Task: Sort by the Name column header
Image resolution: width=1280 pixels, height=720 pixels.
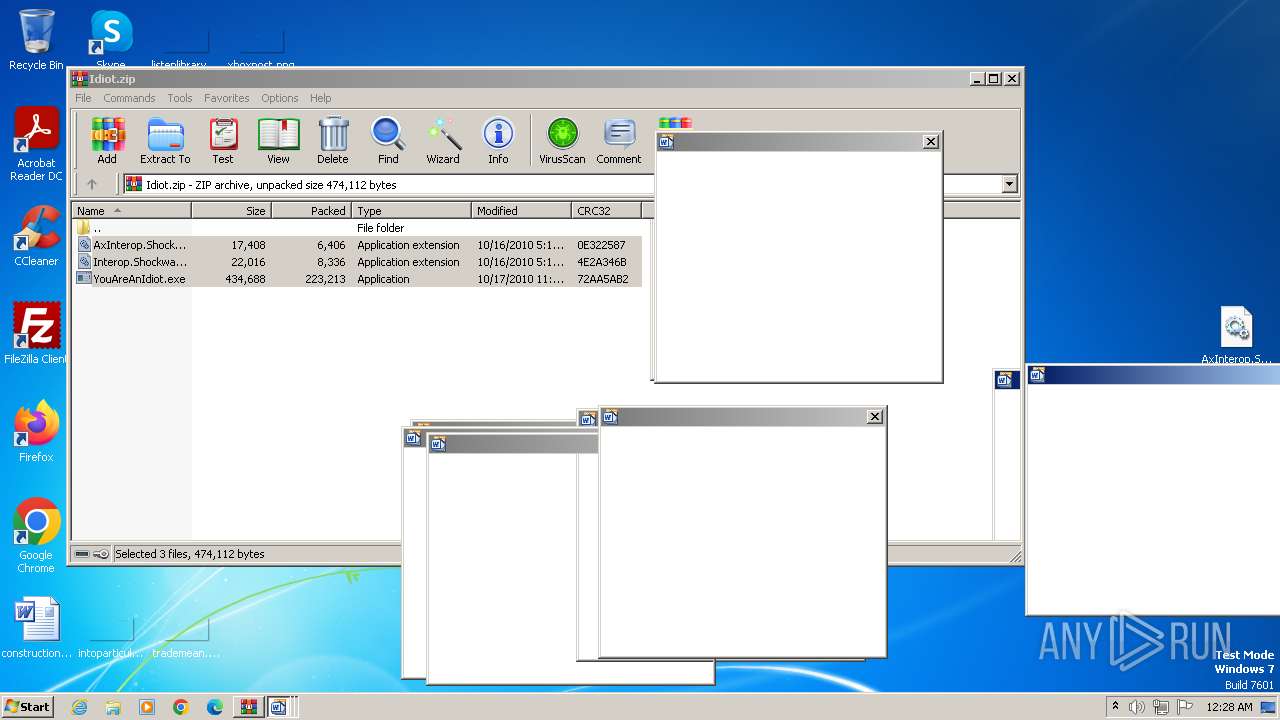Action: [x=131, y=211]
